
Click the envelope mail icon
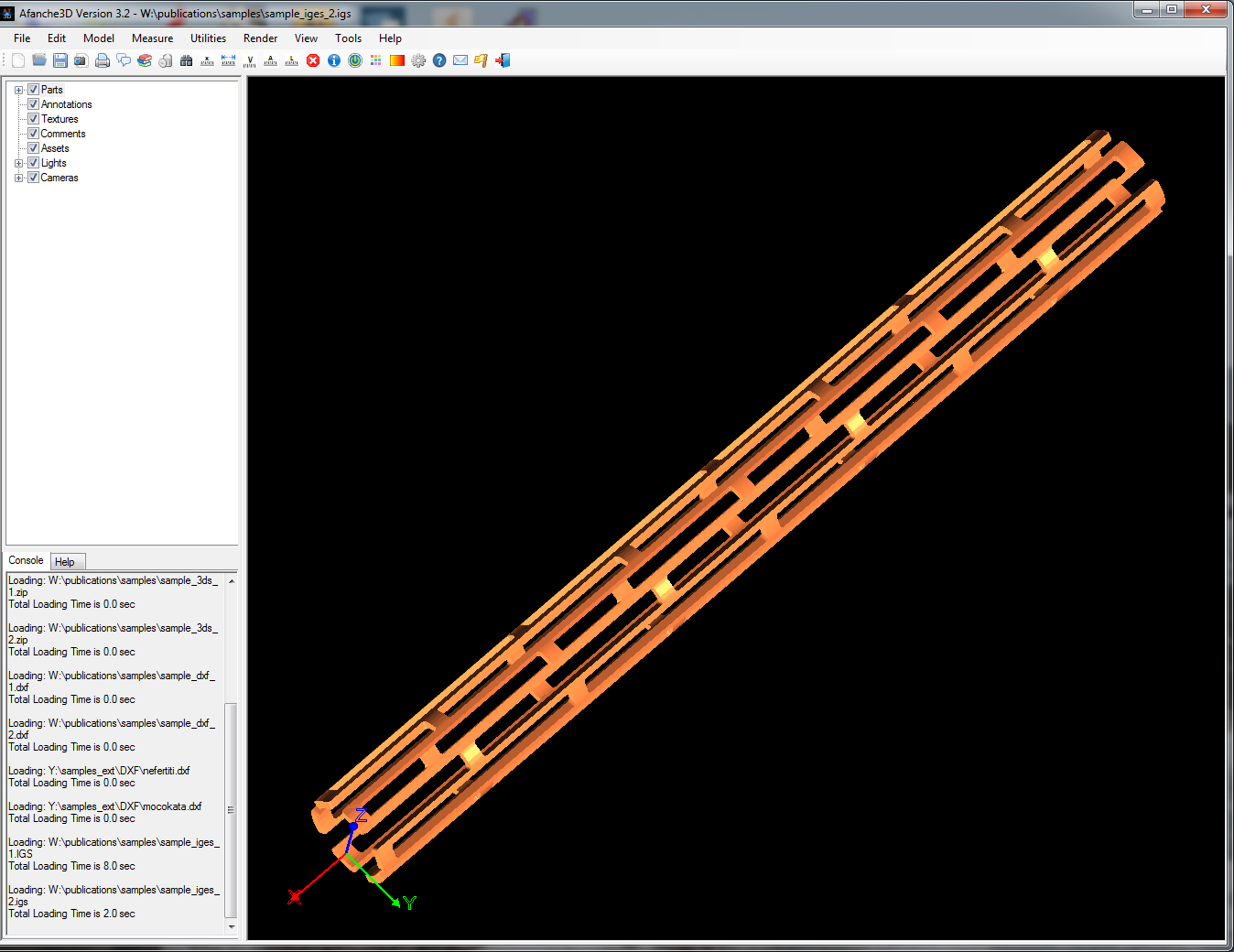tap(460, 60)
